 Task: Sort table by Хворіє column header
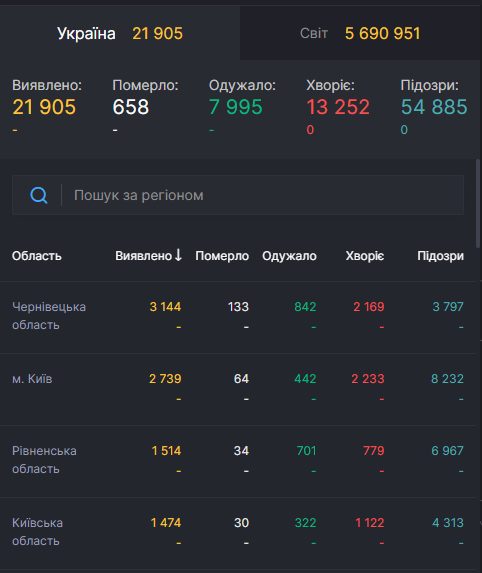[365, 256]
